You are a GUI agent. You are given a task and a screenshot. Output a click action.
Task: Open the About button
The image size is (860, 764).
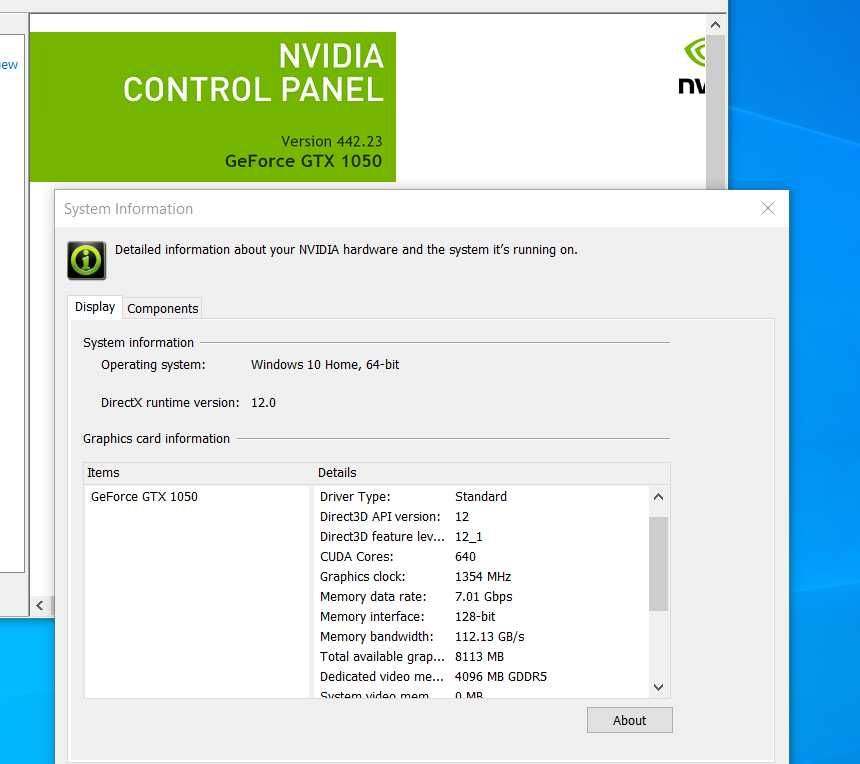629,720
